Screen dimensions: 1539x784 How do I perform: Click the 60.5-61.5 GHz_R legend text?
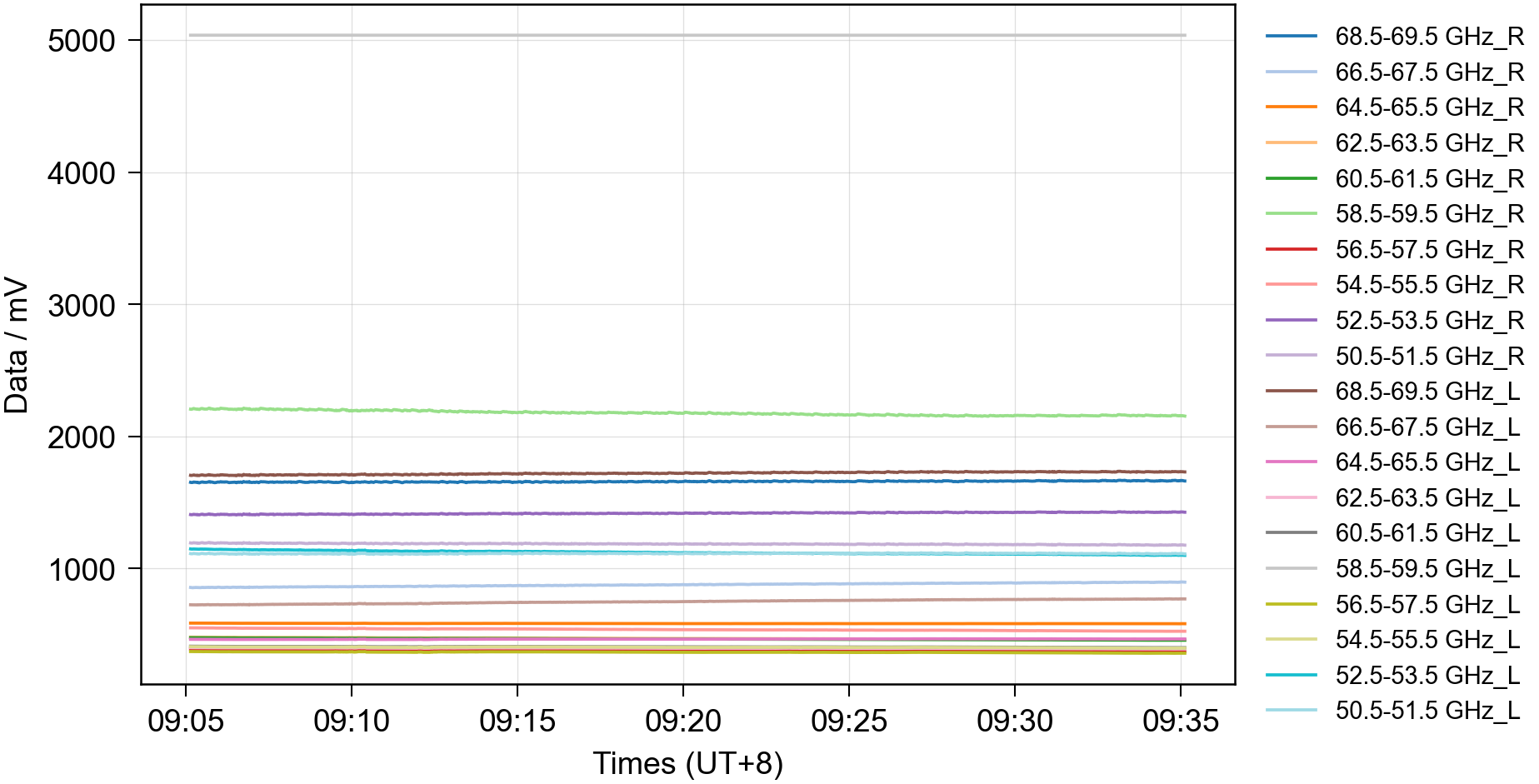tap(1429, 179)
